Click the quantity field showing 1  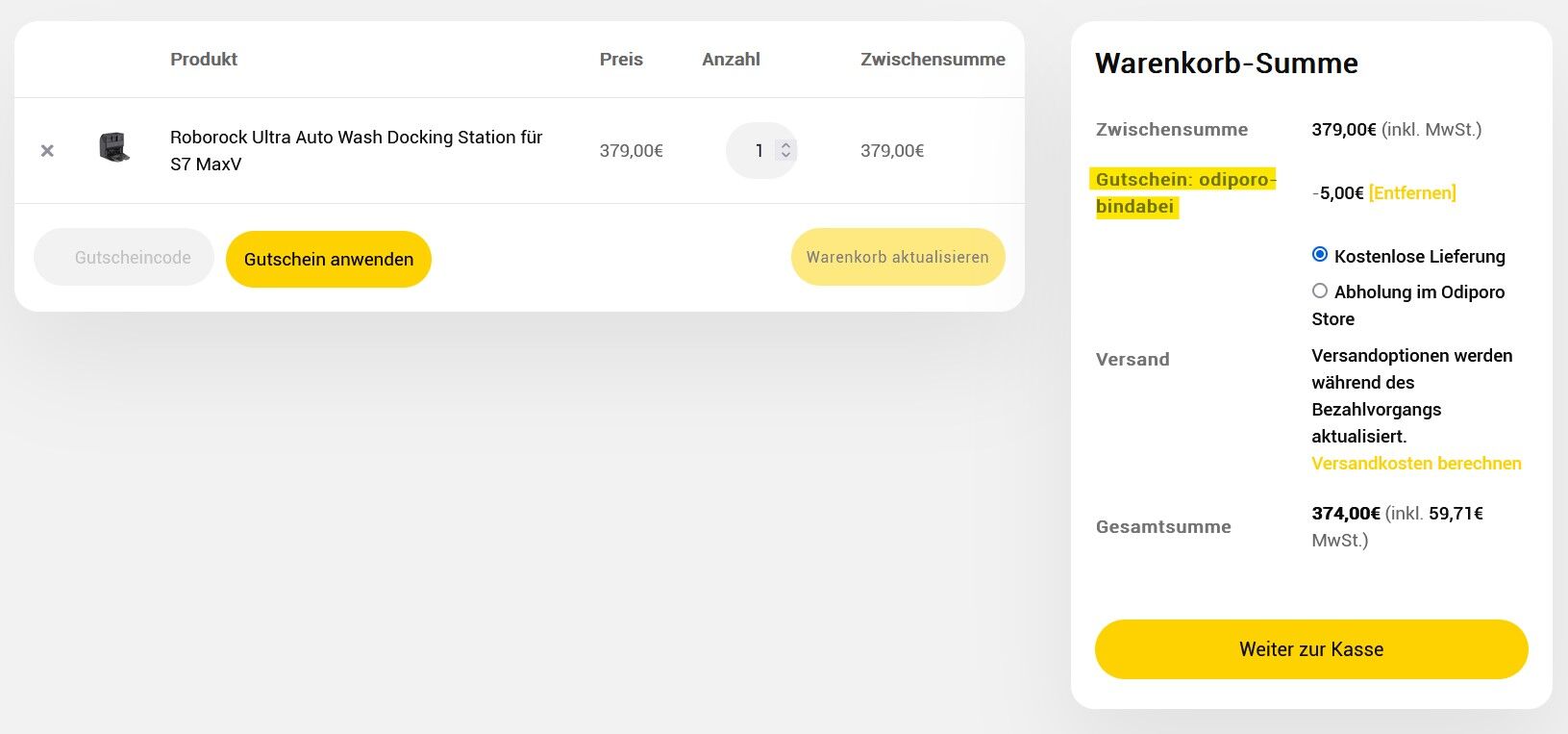tap(761, 150)
